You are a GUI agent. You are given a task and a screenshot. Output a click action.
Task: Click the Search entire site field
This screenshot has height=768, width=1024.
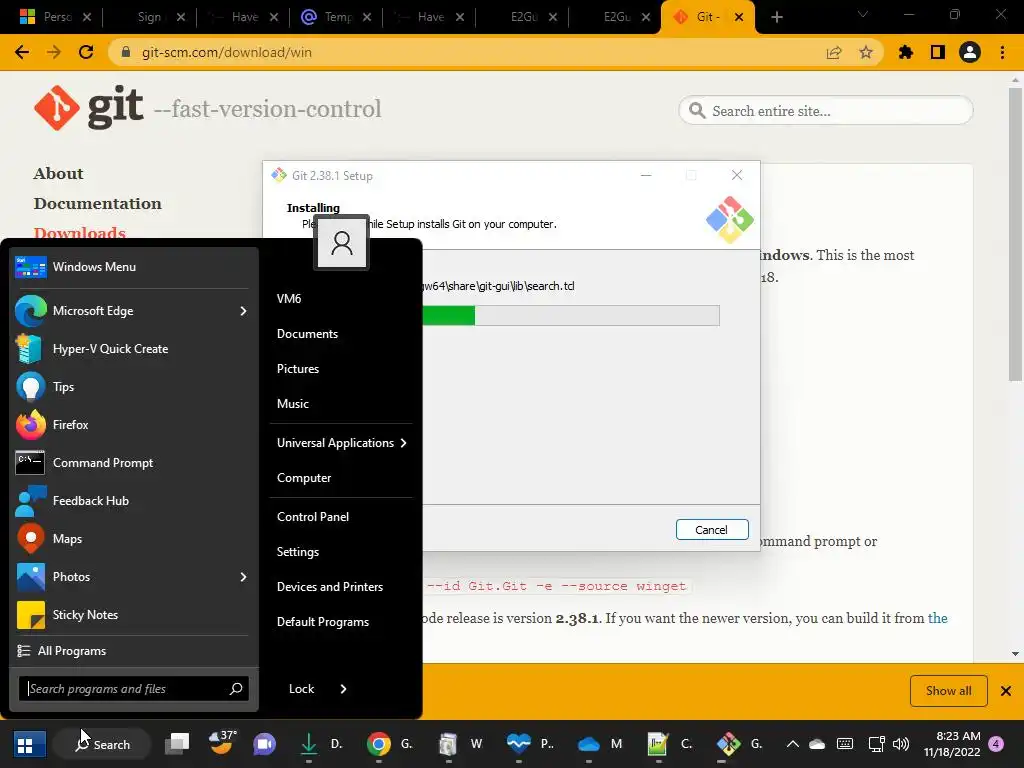pyautogui.click(x=825, y=111)
